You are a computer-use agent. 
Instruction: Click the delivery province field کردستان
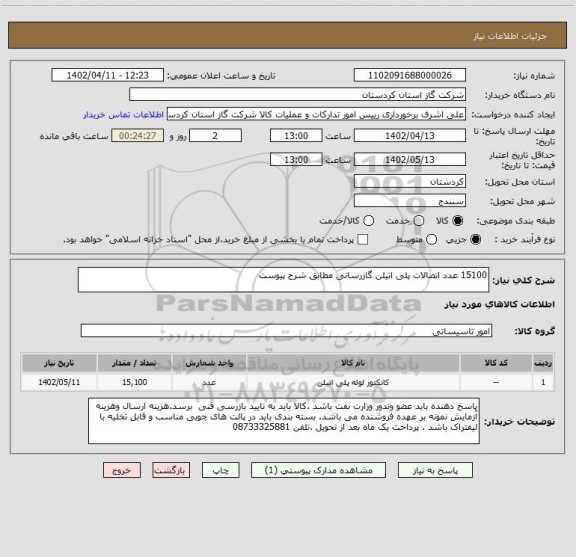[x=410, y=182]
